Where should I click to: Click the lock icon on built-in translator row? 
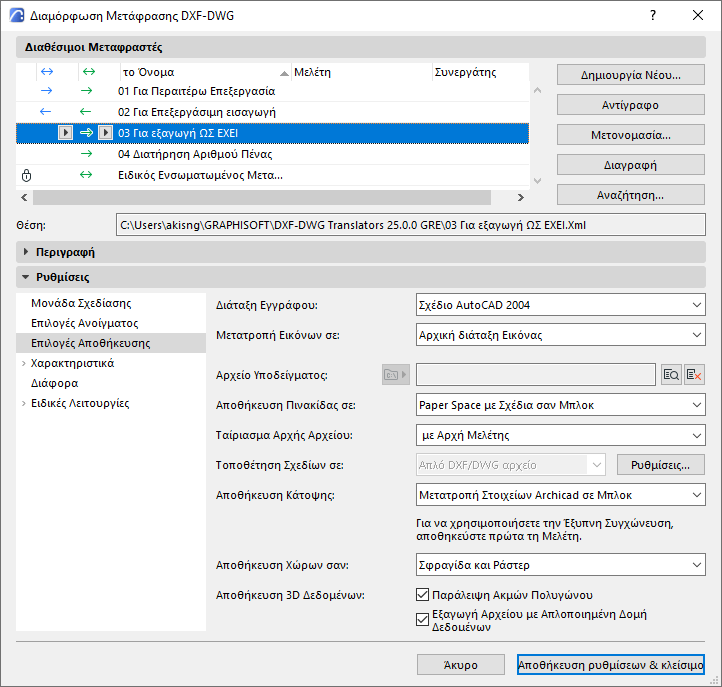(27, 175)
